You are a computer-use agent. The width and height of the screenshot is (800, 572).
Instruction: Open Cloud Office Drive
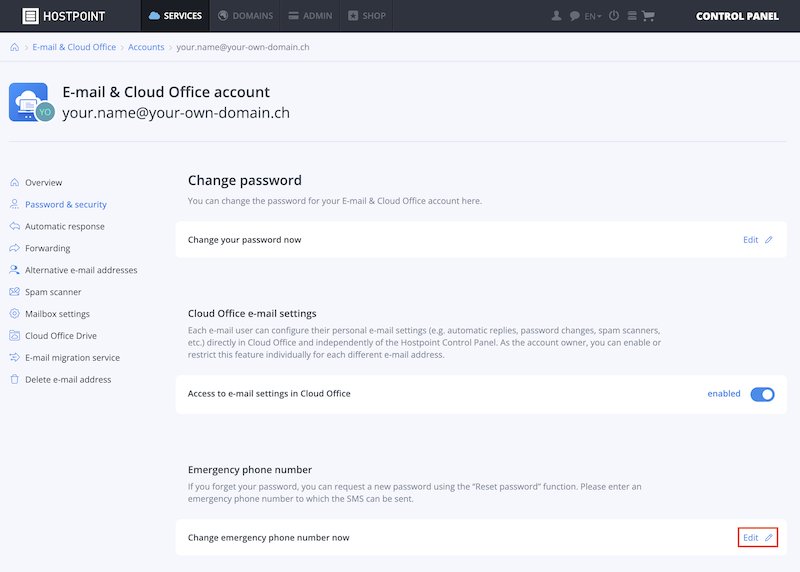(x=61, y=336)
